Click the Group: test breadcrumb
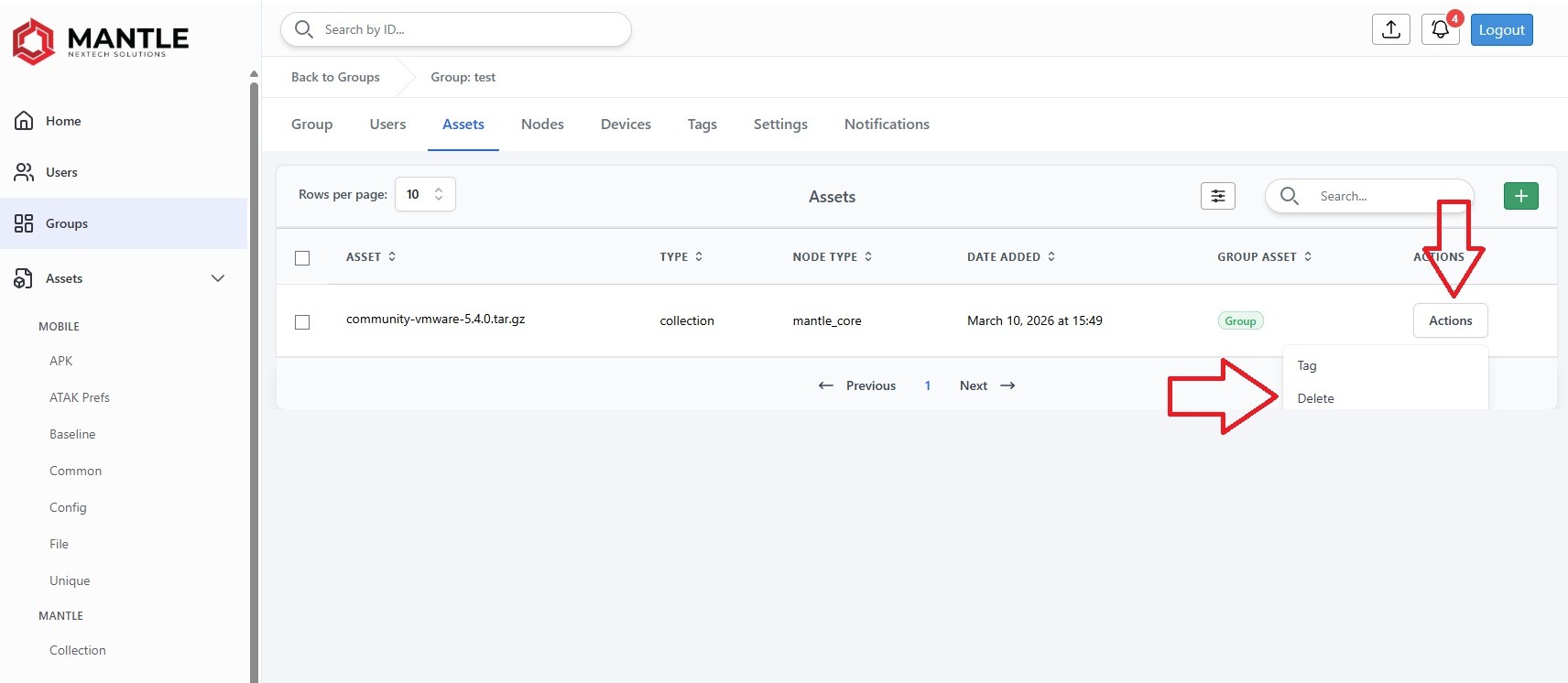Screen dimensions: 1568x683 tap(463, 77)
